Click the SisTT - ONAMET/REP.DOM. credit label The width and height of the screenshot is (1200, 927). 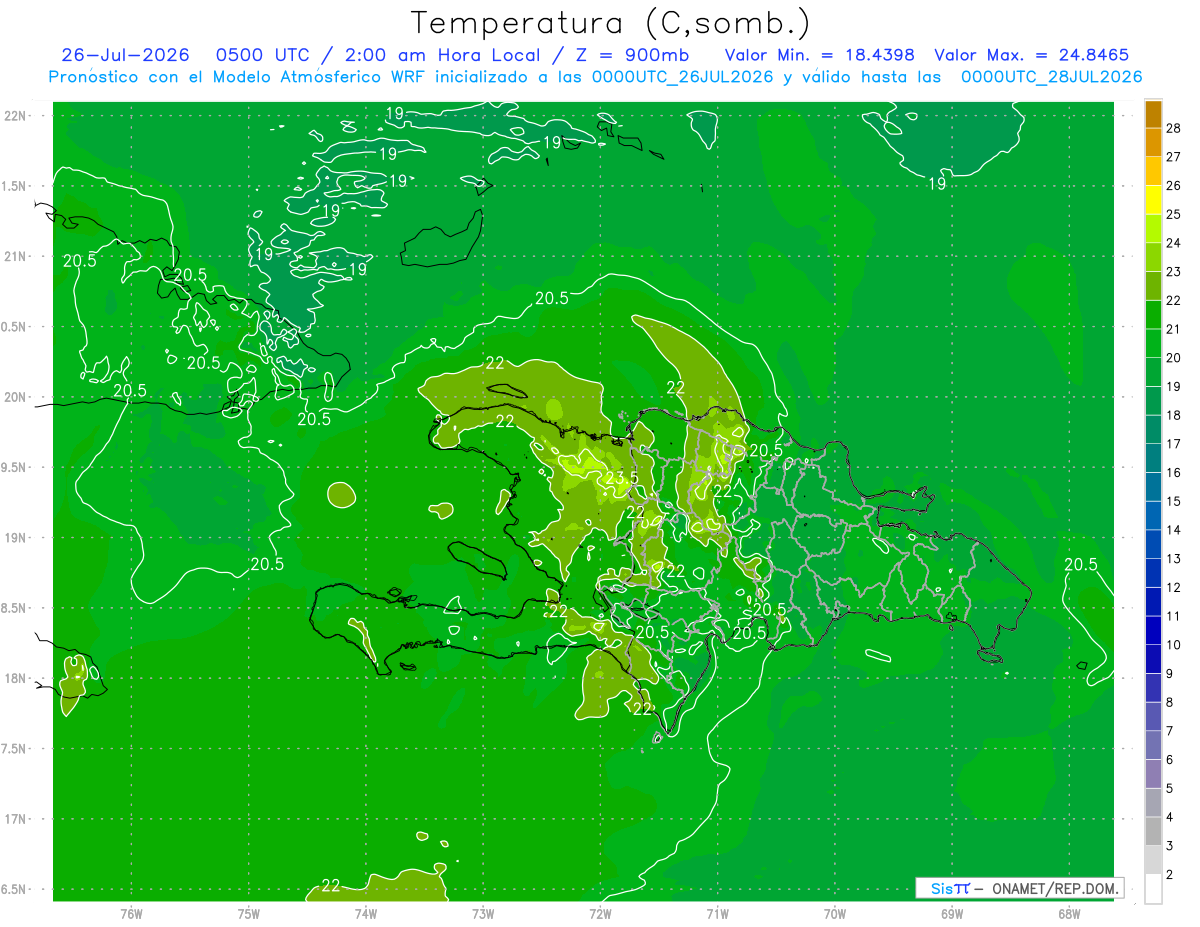point(1018,887)
